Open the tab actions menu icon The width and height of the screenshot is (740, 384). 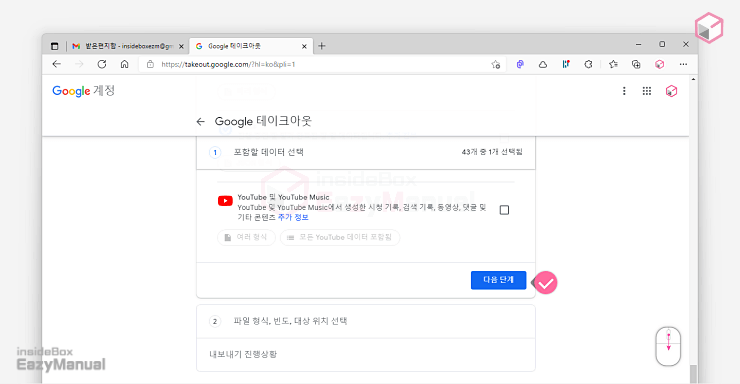click(55, 46)
